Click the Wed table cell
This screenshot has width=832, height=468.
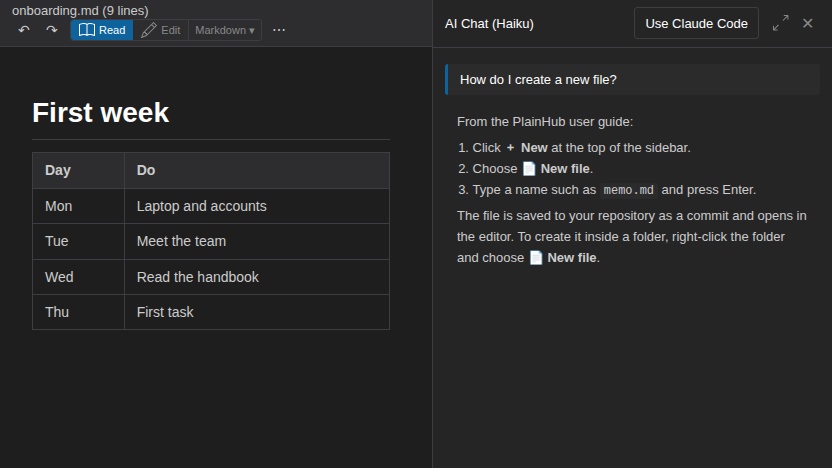(x=79, y=277)
